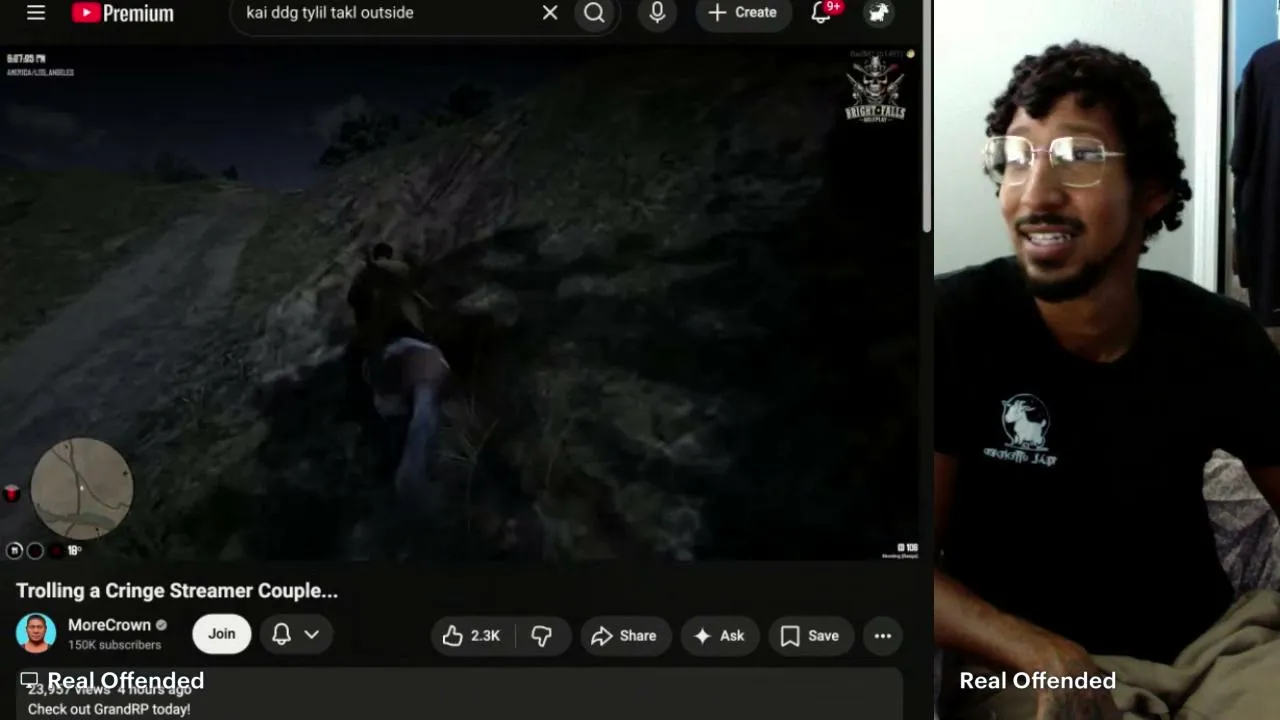Share this video
1280x720 pixels.
[x=624, y=636]
